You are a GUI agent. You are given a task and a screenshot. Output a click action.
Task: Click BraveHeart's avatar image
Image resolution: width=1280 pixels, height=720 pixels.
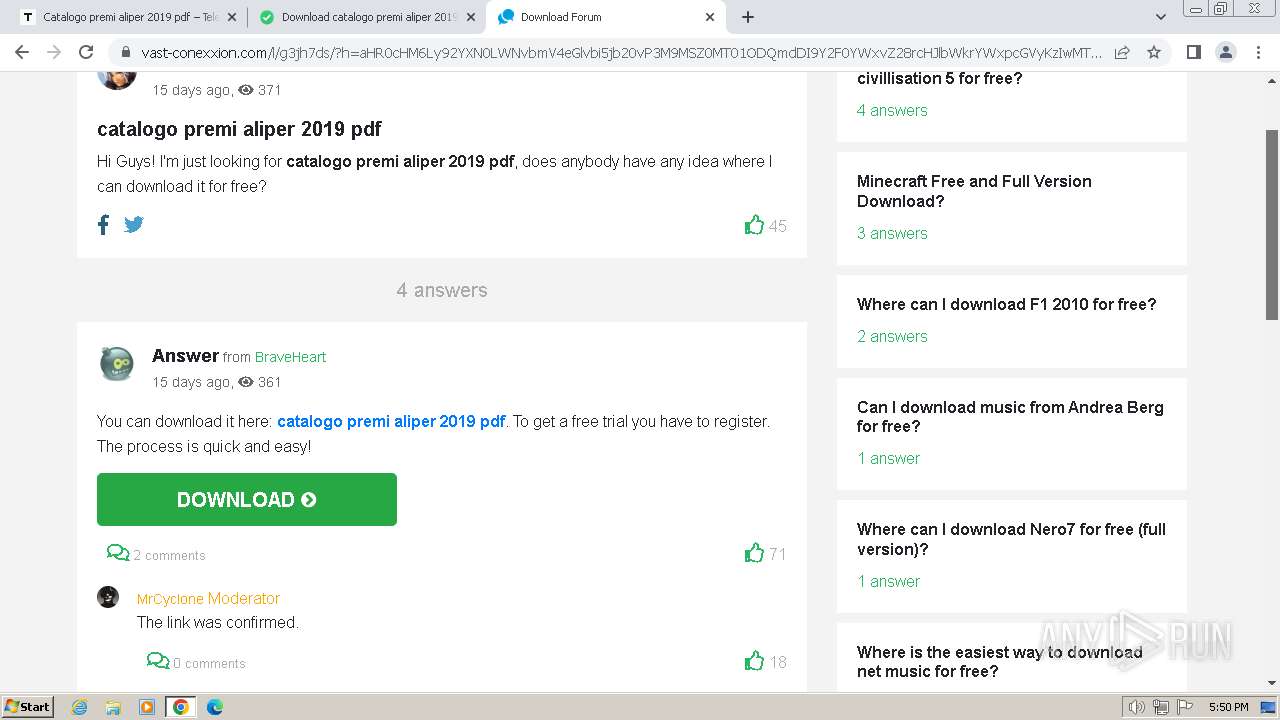pos(117,365)
